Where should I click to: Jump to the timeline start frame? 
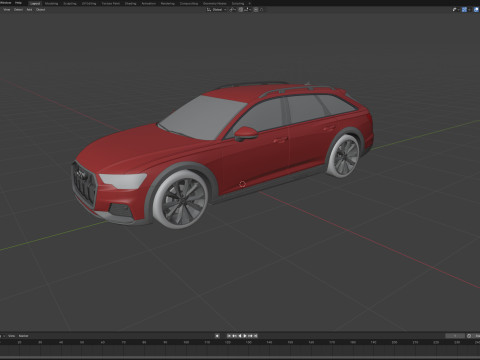click(x=229, y=336)
